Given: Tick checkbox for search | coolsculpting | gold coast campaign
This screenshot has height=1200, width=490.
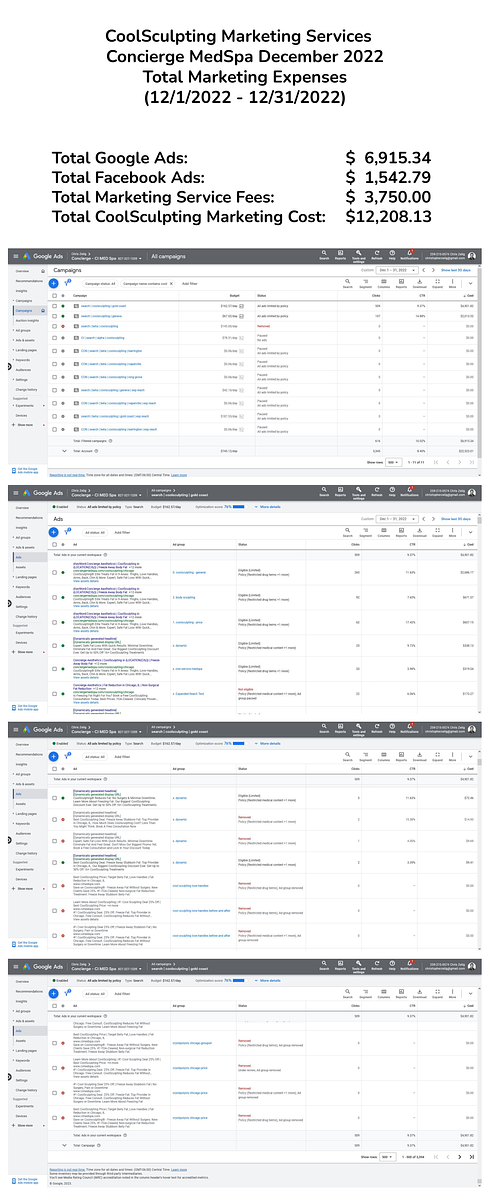Looking at the screenshot, I should [54, 306].
